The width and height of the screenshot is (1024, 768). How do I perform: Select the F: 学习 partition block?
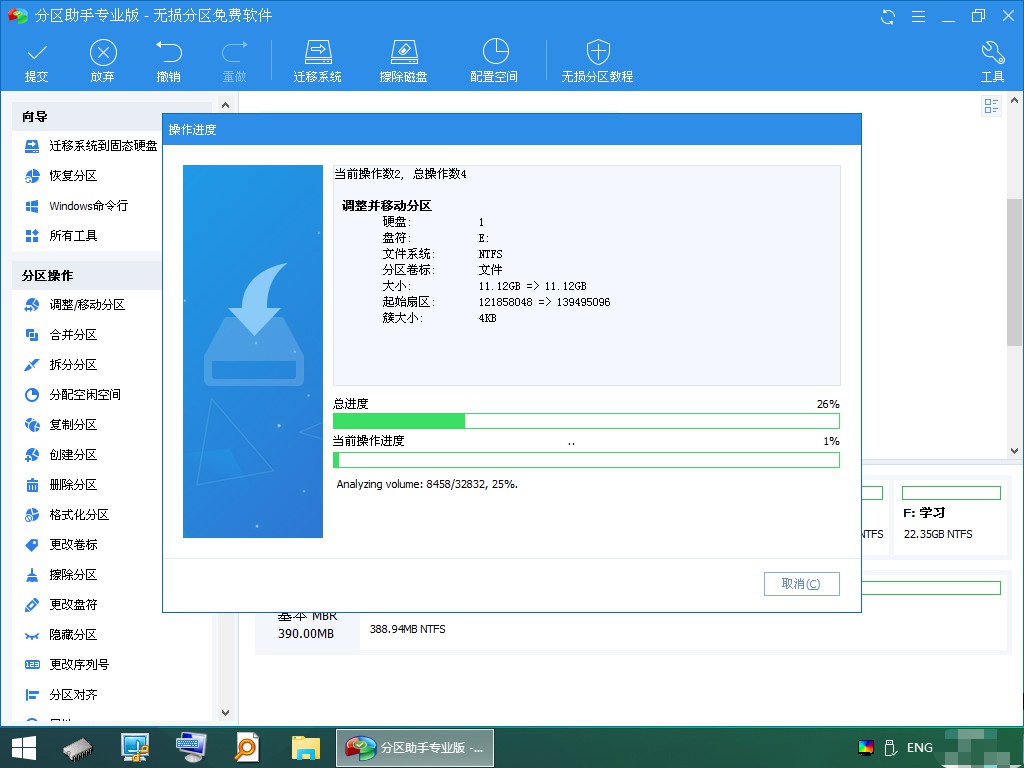[951, 519]
